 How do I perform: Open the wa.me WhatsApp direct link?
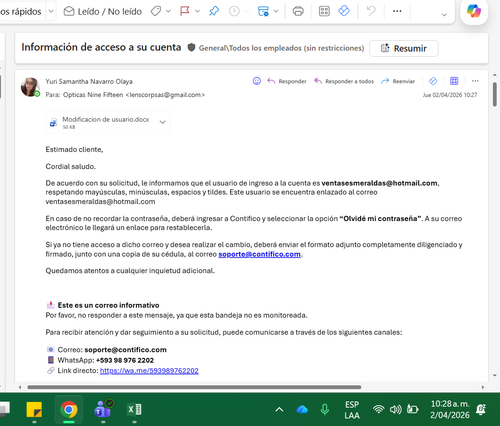pos(149,371)
